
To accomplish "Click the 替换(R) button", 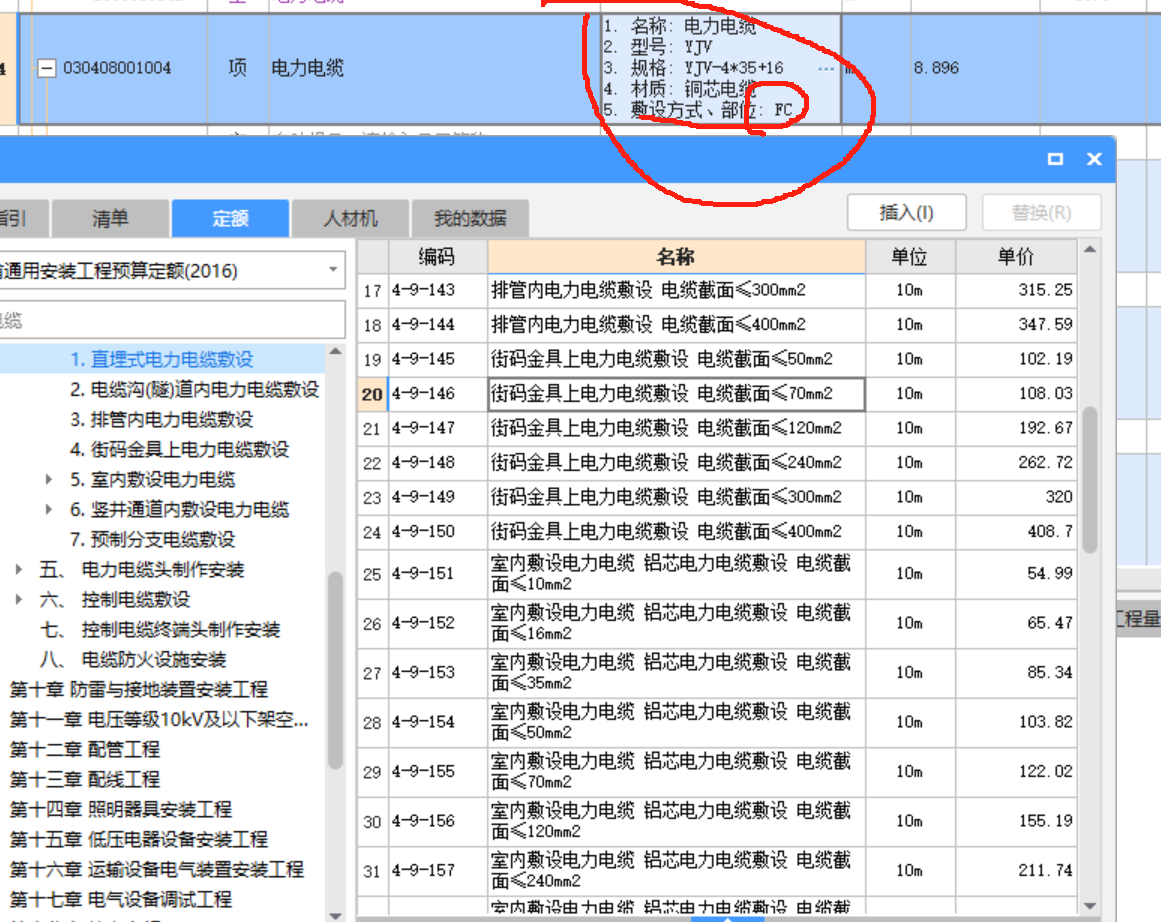I will pyautogui.click(x=1041, y=213).
